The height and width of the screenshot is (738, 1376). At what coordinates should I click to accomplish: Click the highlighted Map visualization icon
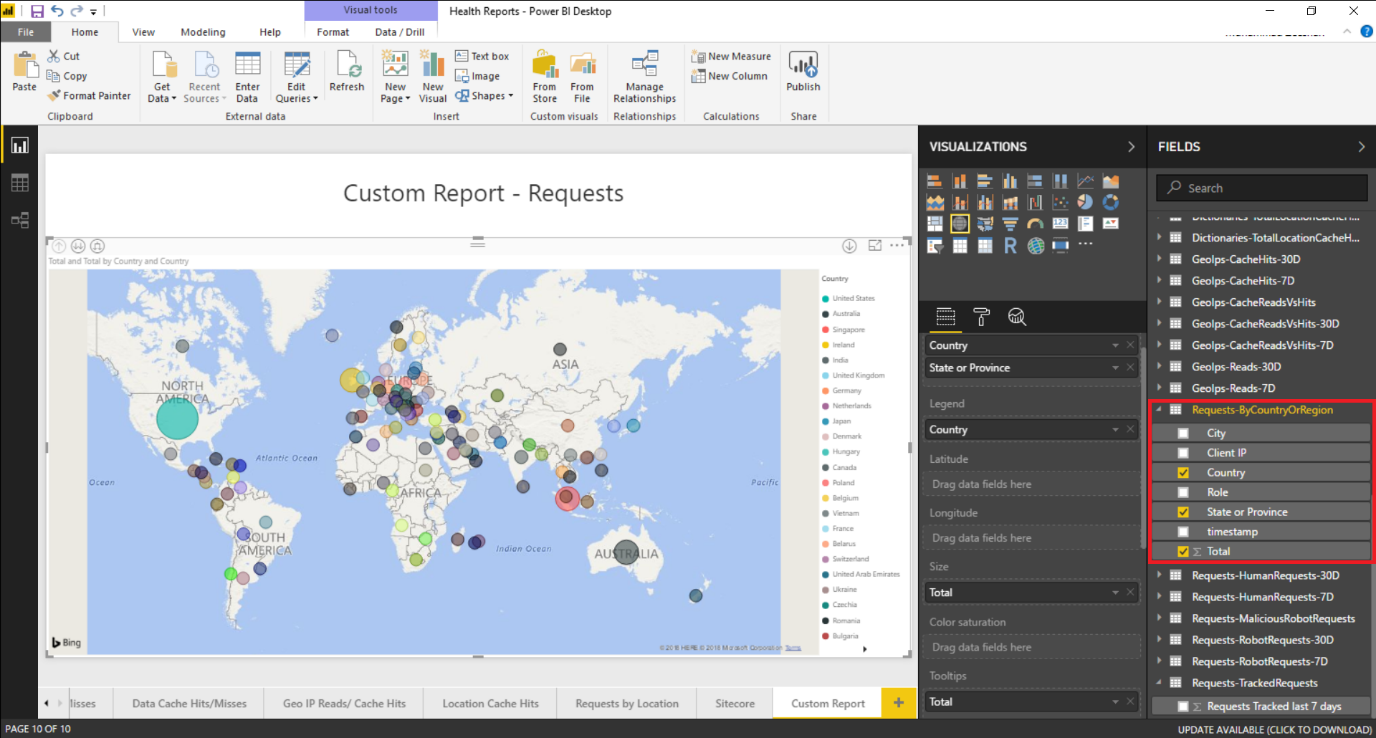tap(960, 223)
